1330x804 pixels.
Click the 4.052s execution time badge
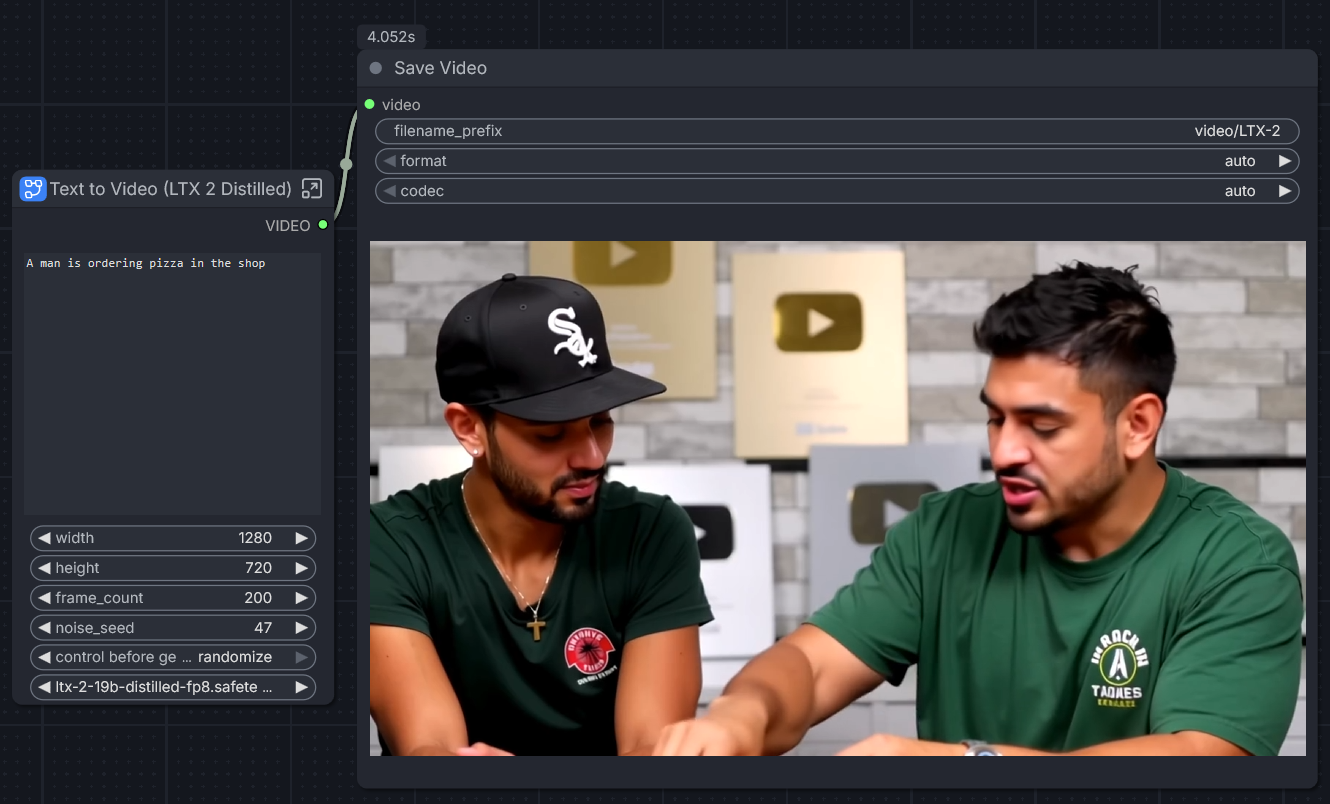point(393,37)
